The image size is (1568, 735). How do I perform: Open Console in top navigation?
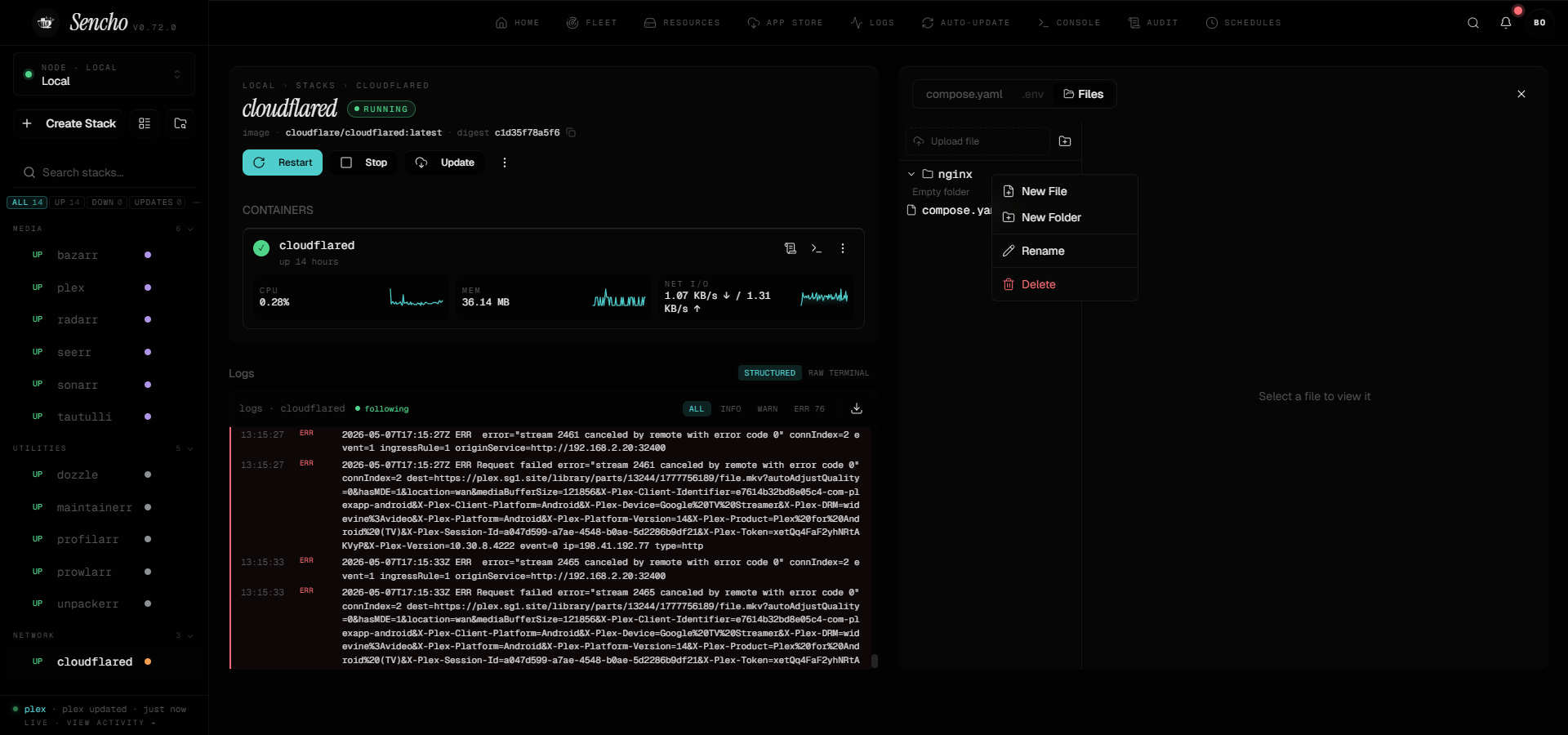tap(1069, 23)
